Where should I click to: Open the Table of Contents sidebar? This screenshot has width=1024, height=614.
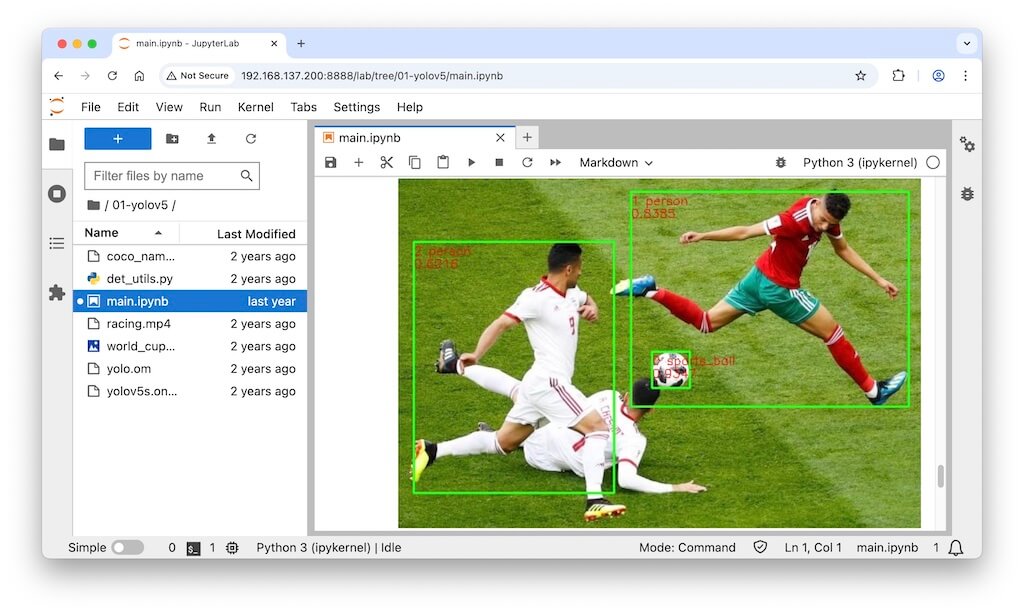(57, 243)
